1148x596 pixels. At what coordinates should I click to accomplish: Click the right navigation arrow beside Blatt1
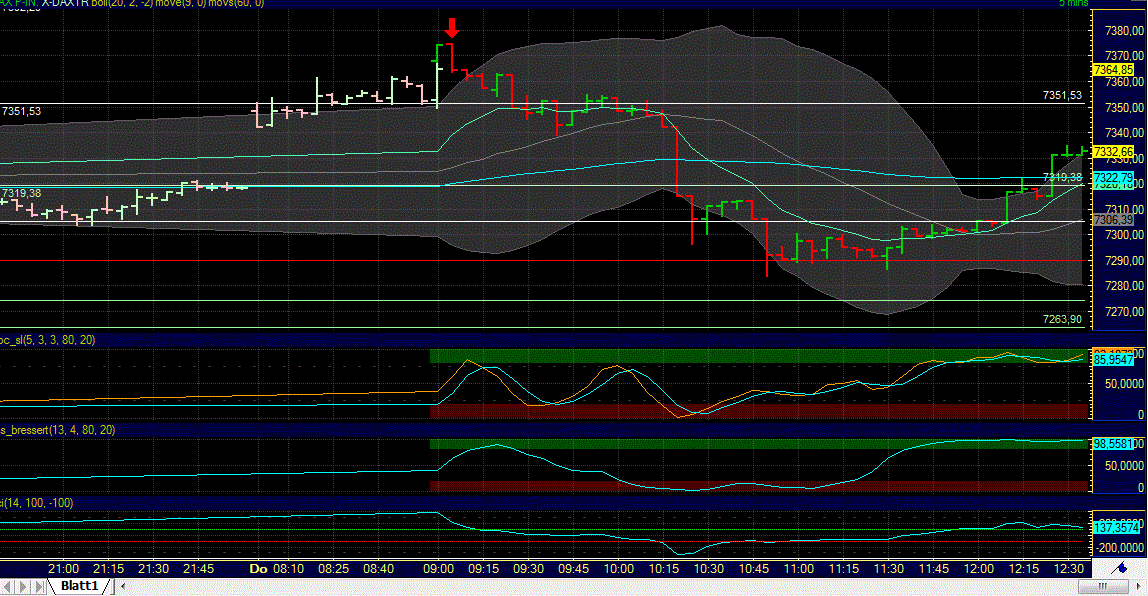24,587
